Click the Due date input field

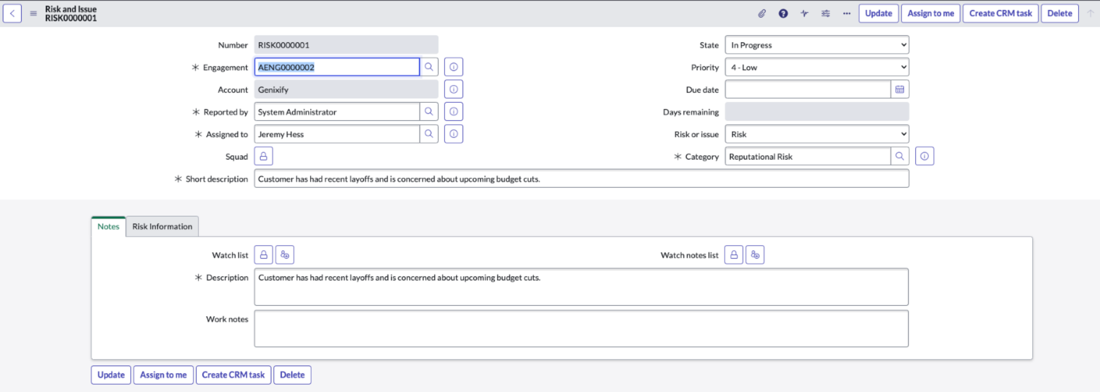[x=807, y=90]
